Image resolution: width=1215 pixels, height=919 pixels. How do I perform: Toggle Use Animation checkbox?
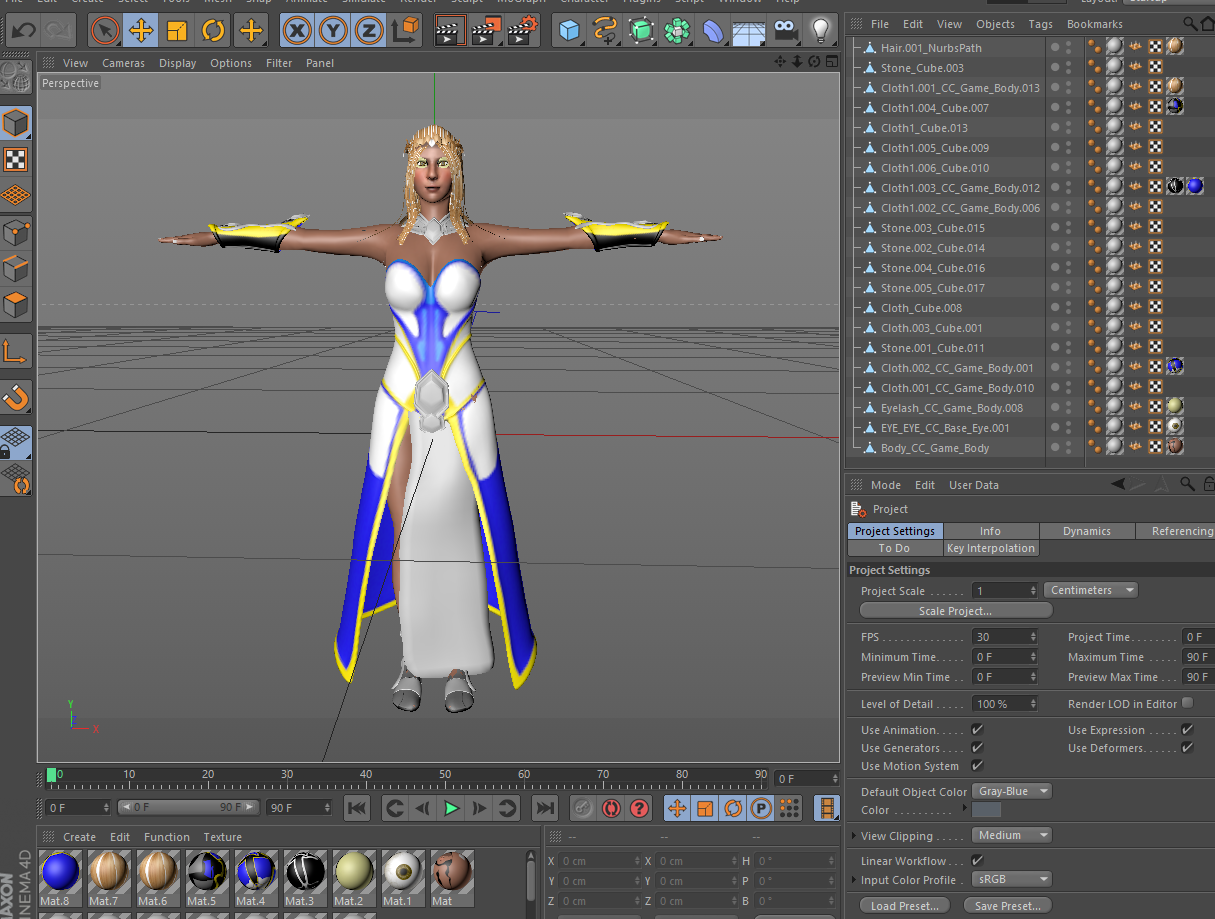[977, 730]
